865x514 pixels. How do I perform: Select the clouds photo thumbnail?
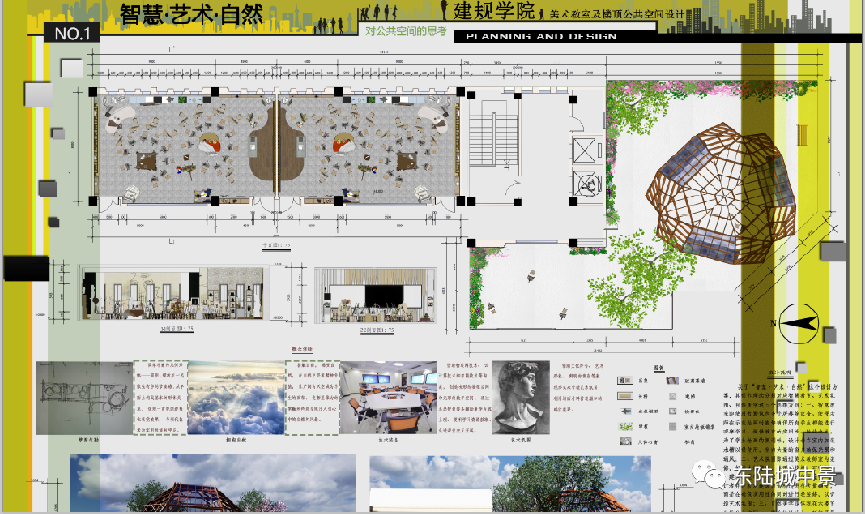[x=236, y=396]
